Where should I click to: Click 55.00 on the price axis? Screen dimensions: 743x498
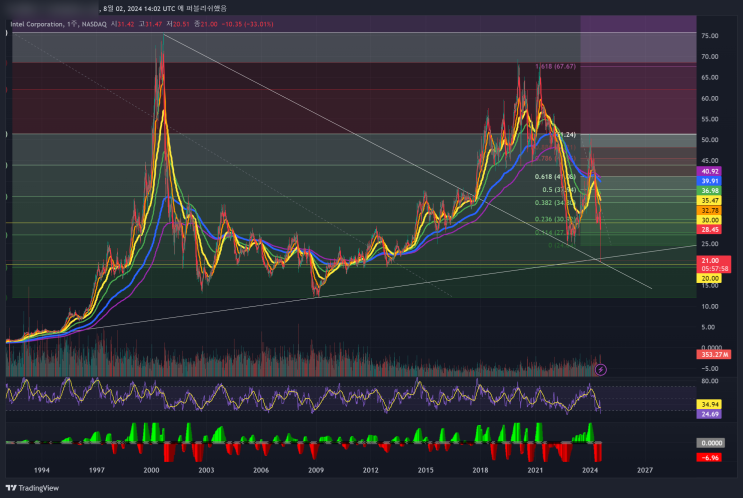click(x=709, y=119)
